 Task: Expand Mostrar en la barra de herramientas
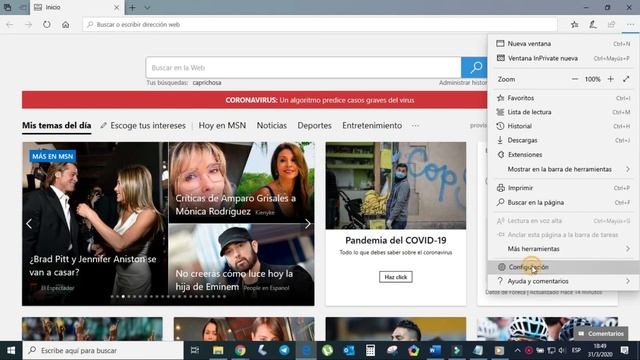[563, 169]
